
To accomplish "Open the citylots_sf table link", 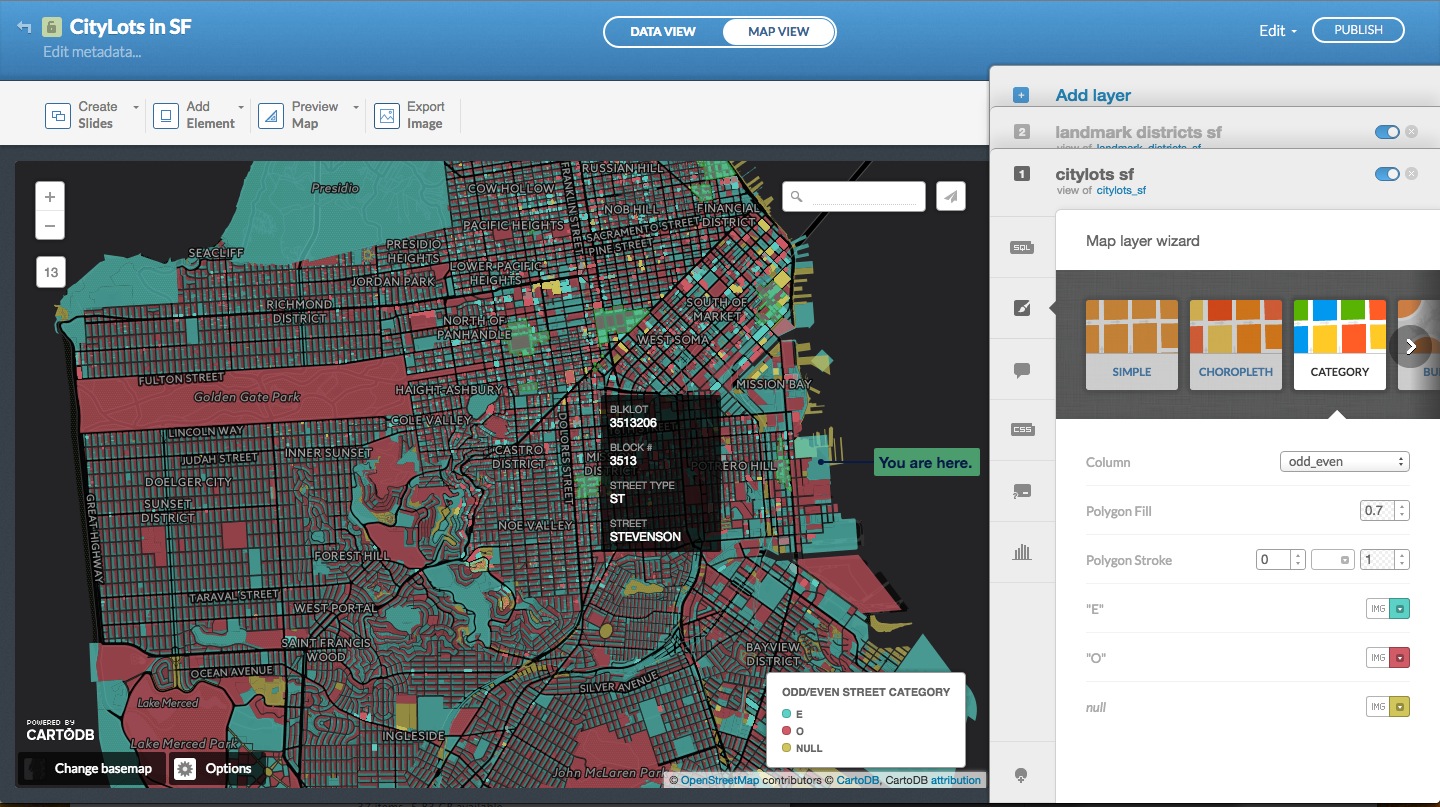I will [x=1121, y=190].
